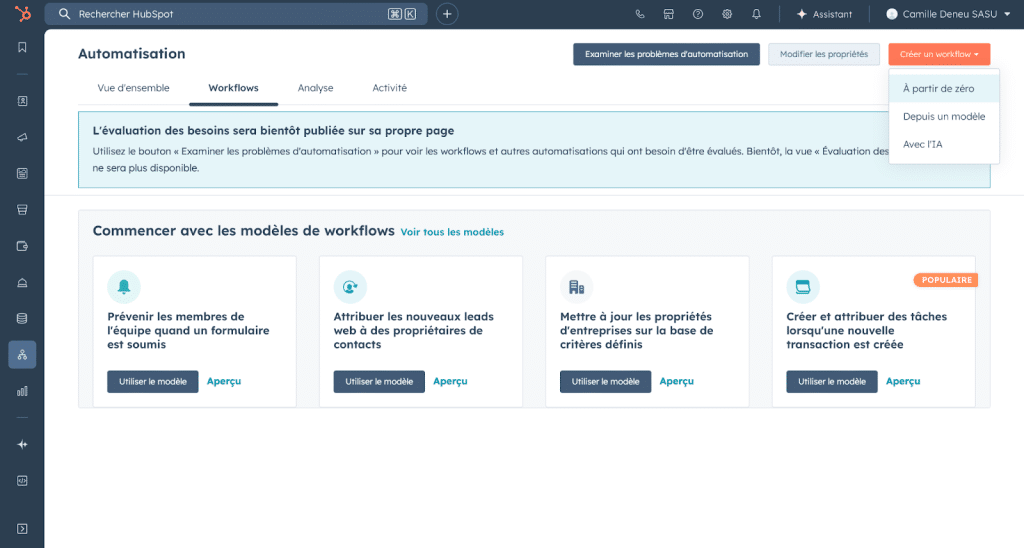Collapse the Créer un workflow dropdown
Viewport: 1024px width, 548px height.
(939, 54)
